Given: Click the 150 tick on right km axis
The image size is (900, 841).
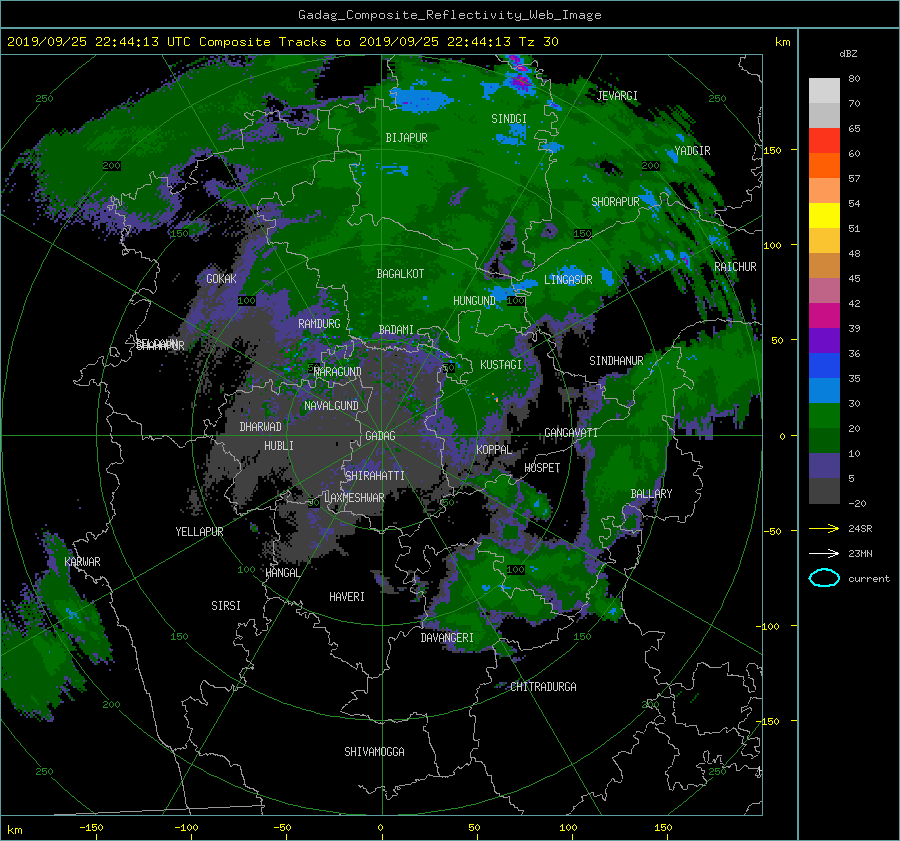Looking at the screenshot, I should (773, 150).
